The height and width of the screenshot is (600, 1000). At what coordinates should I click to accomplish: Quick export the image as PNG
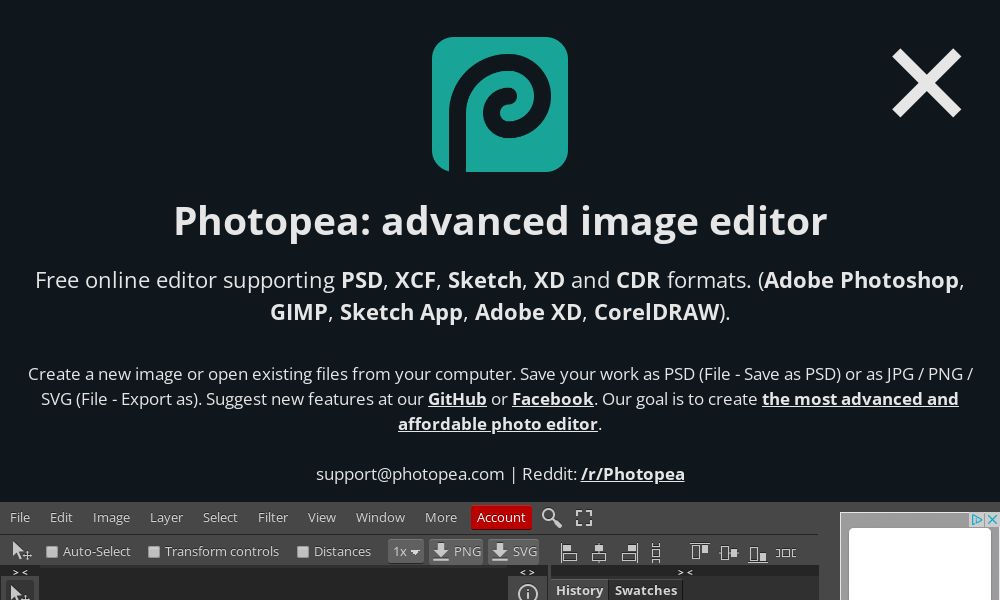click(456, 551)
